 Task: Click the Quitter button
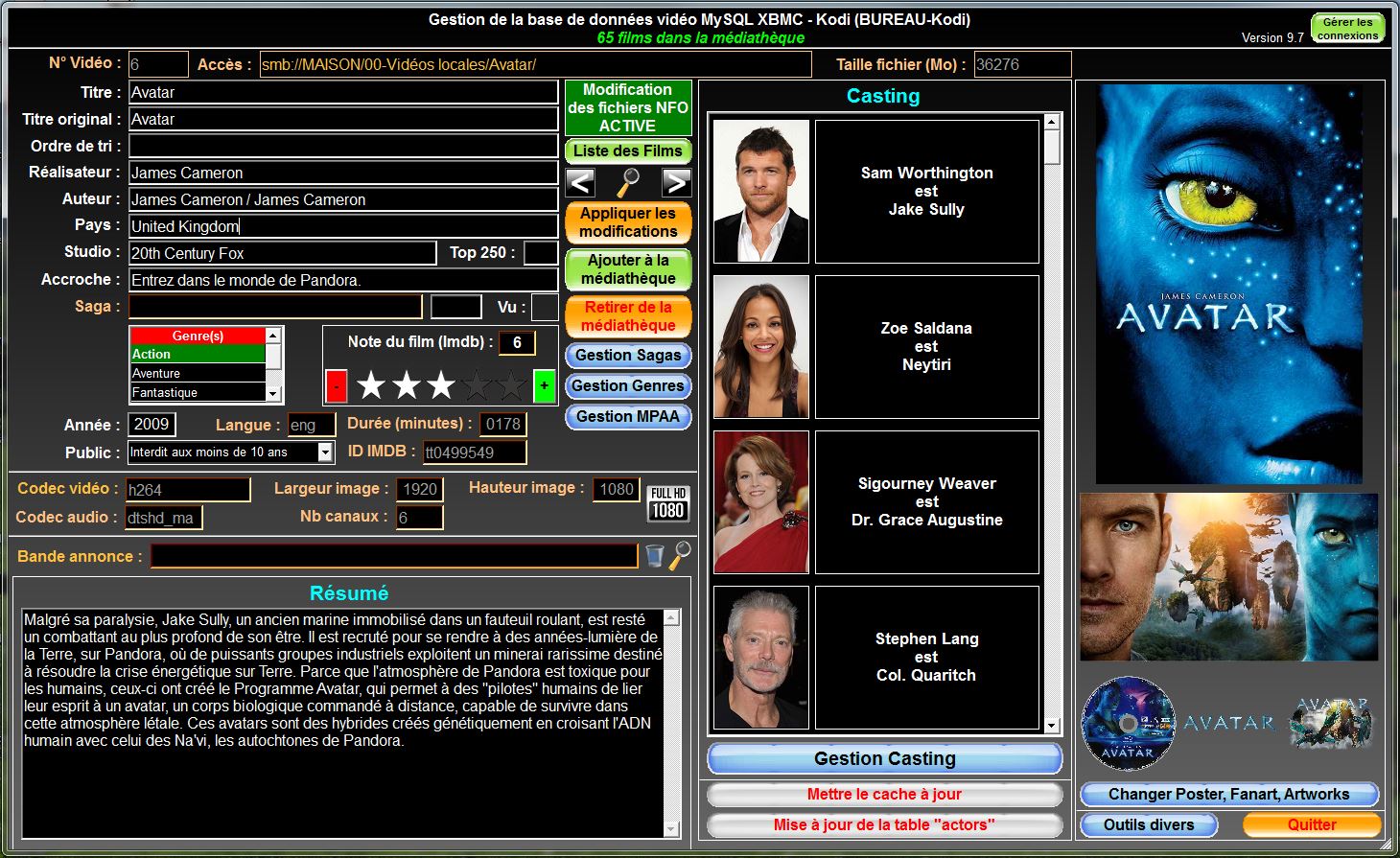[1312, 825]
